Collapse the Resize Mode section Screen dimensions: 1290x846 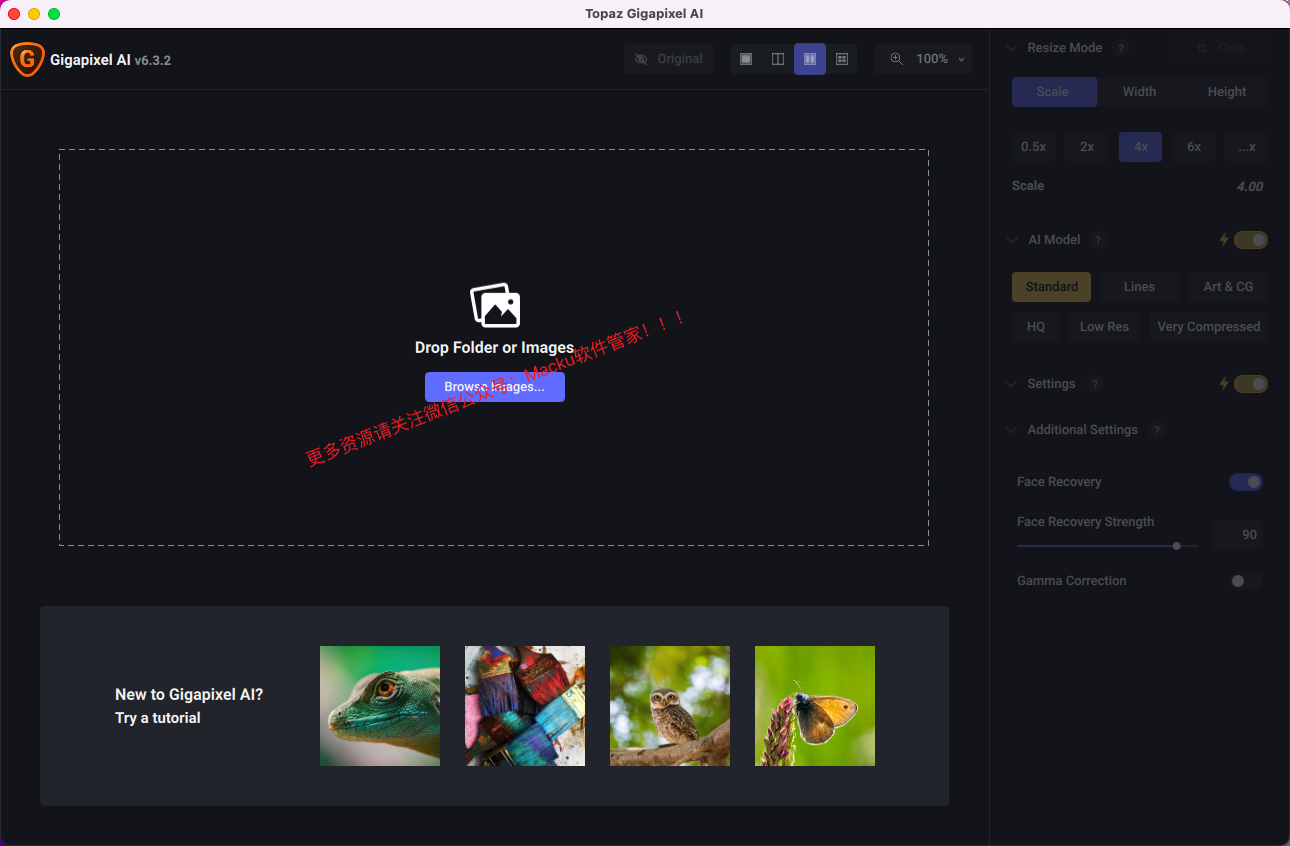click(x=1011, y=48)
